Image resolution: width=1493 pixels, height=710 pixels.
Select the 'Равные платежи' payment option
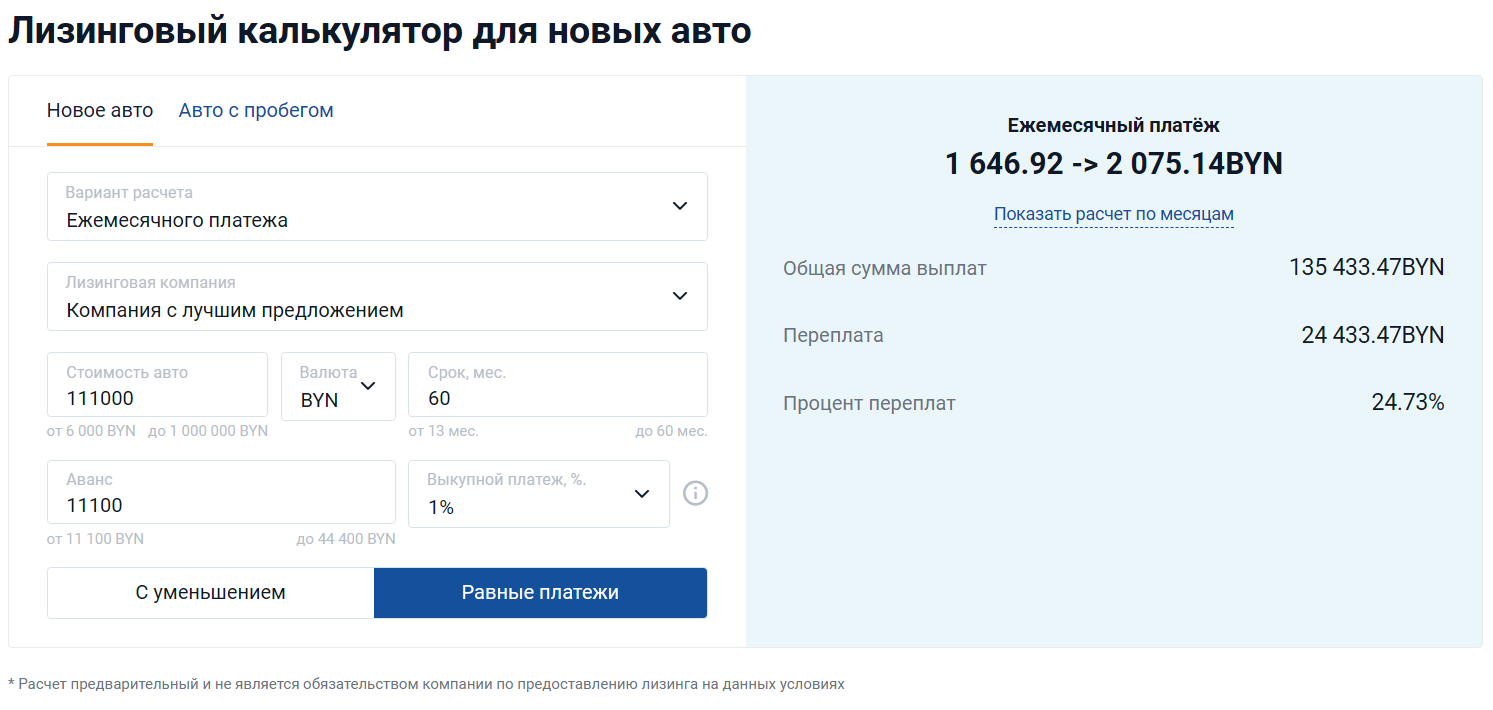540,593
